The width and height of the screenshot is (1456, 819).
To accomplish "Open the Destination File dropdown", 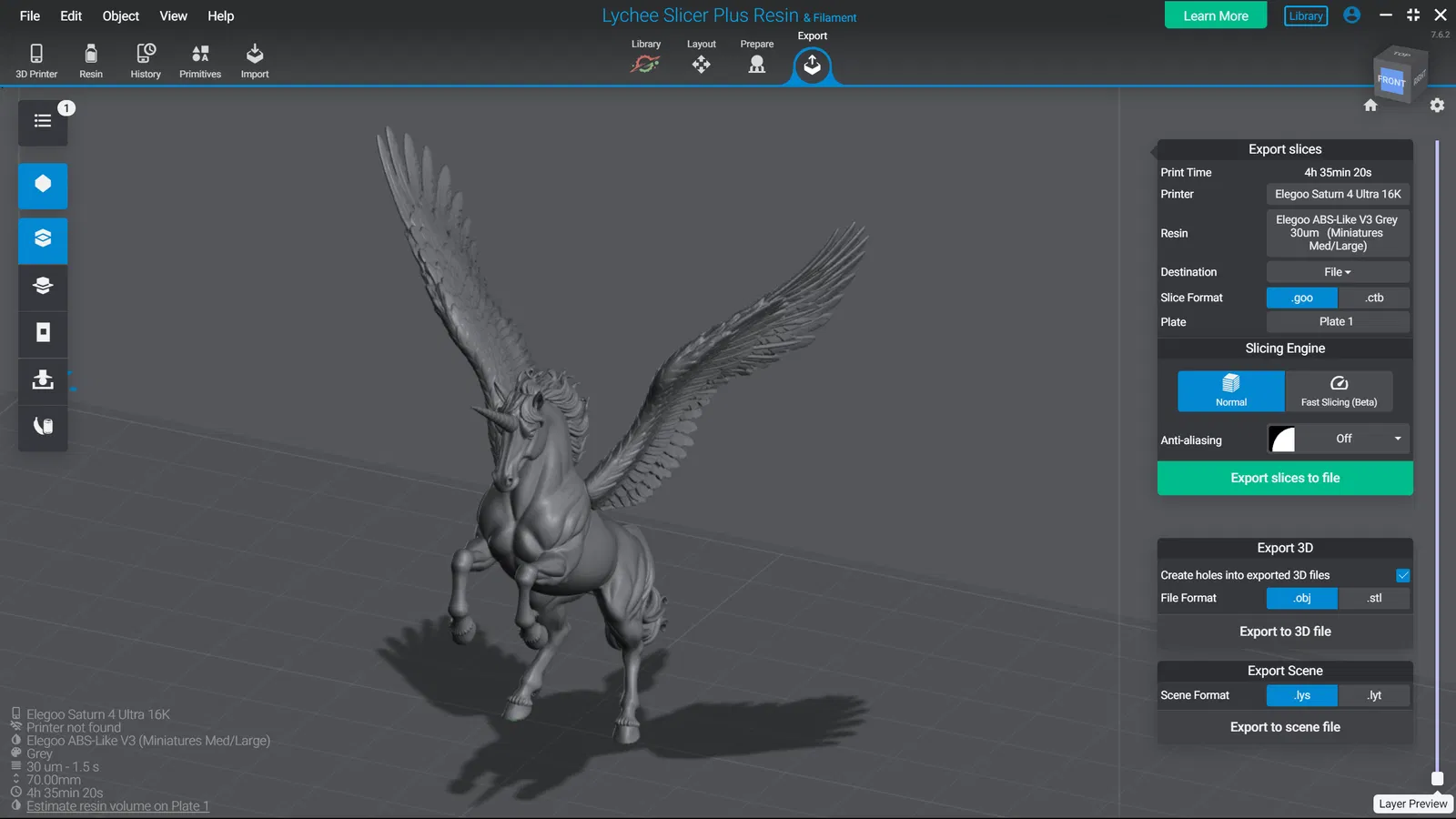I will (1338, 272).
